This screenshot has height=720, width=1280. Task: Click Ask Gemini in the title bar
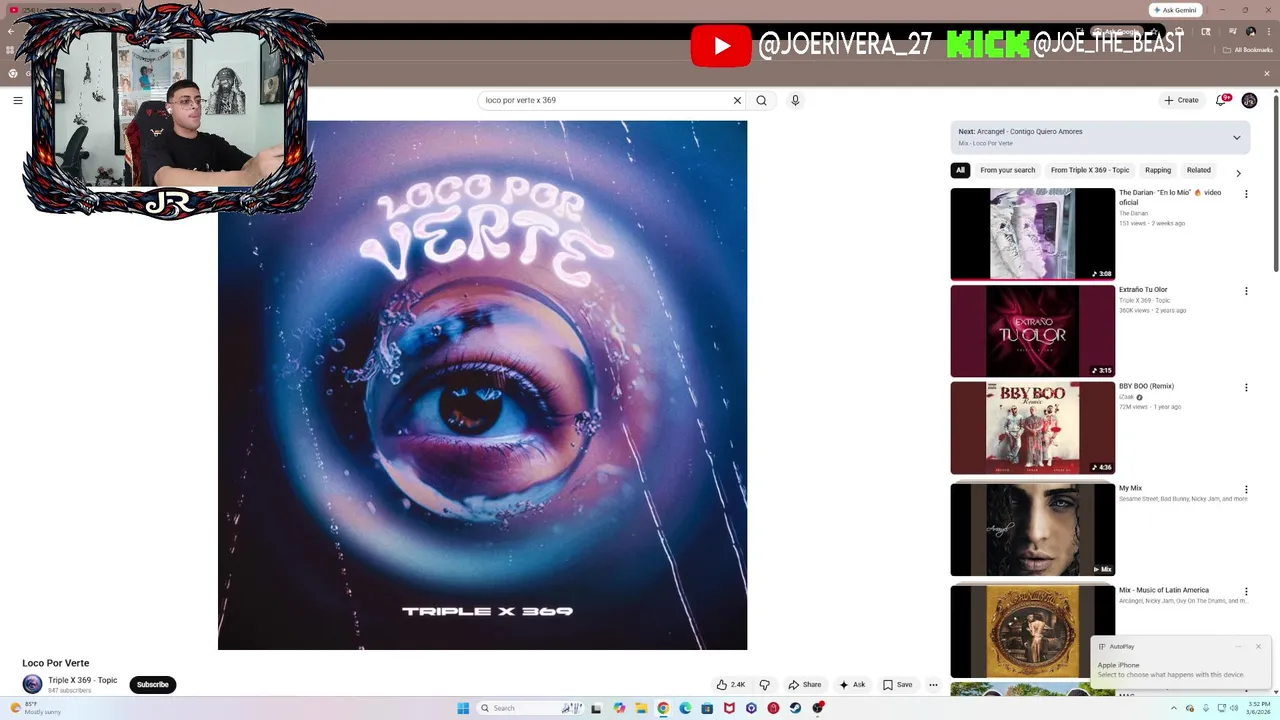pyautogui.click(x=1175, y=10)
